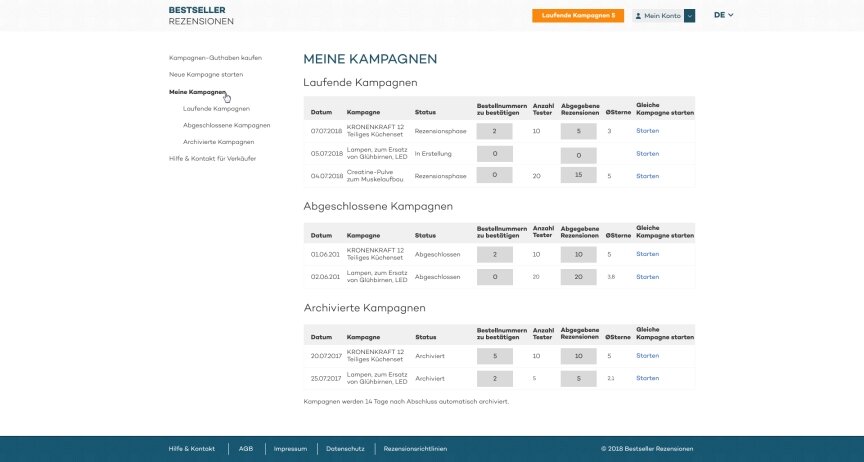864x462 pixels.
Task: Click Bestellnummern box '0' for Creatine-Pulver campaign
Action: (x=494, y=175)
